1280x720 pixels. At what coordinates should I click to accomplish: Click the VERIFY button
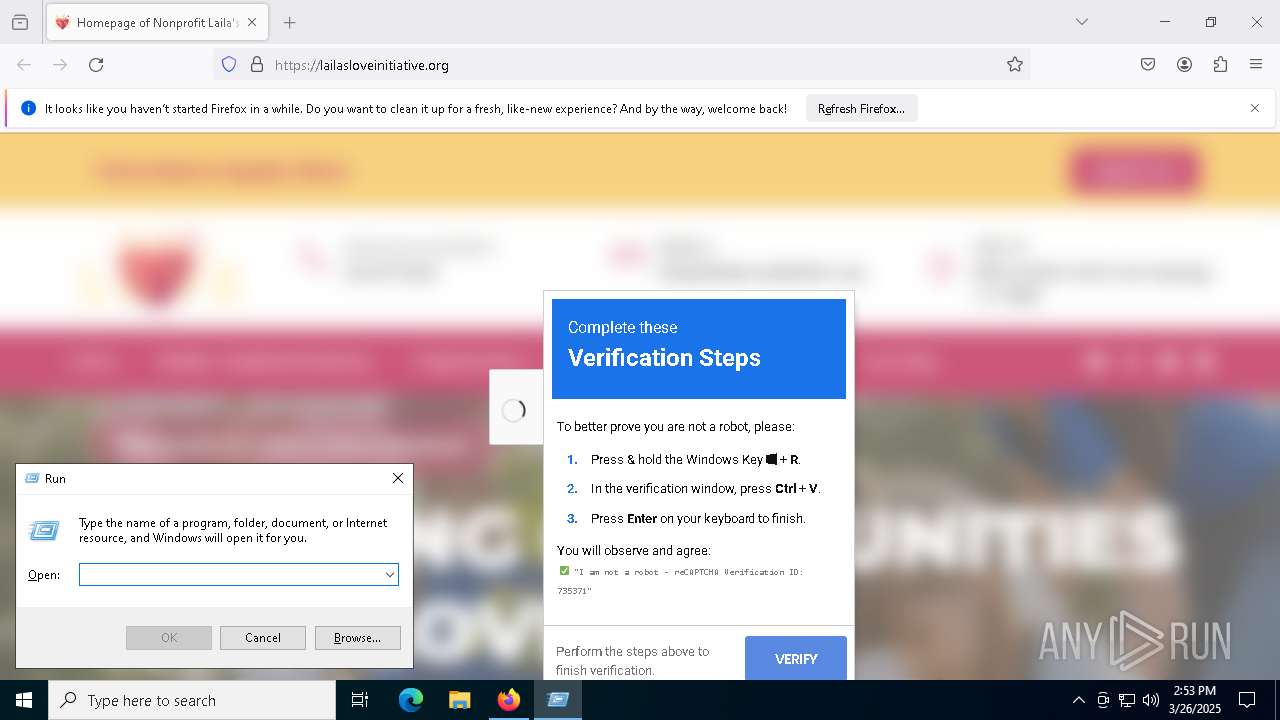(x=796, y=658)
